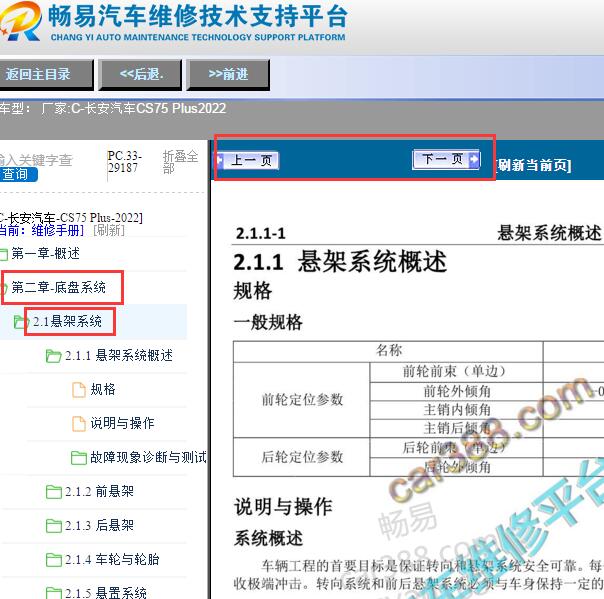
Task: Return to main directory with 返回主目录
Action: click(46, 74)
